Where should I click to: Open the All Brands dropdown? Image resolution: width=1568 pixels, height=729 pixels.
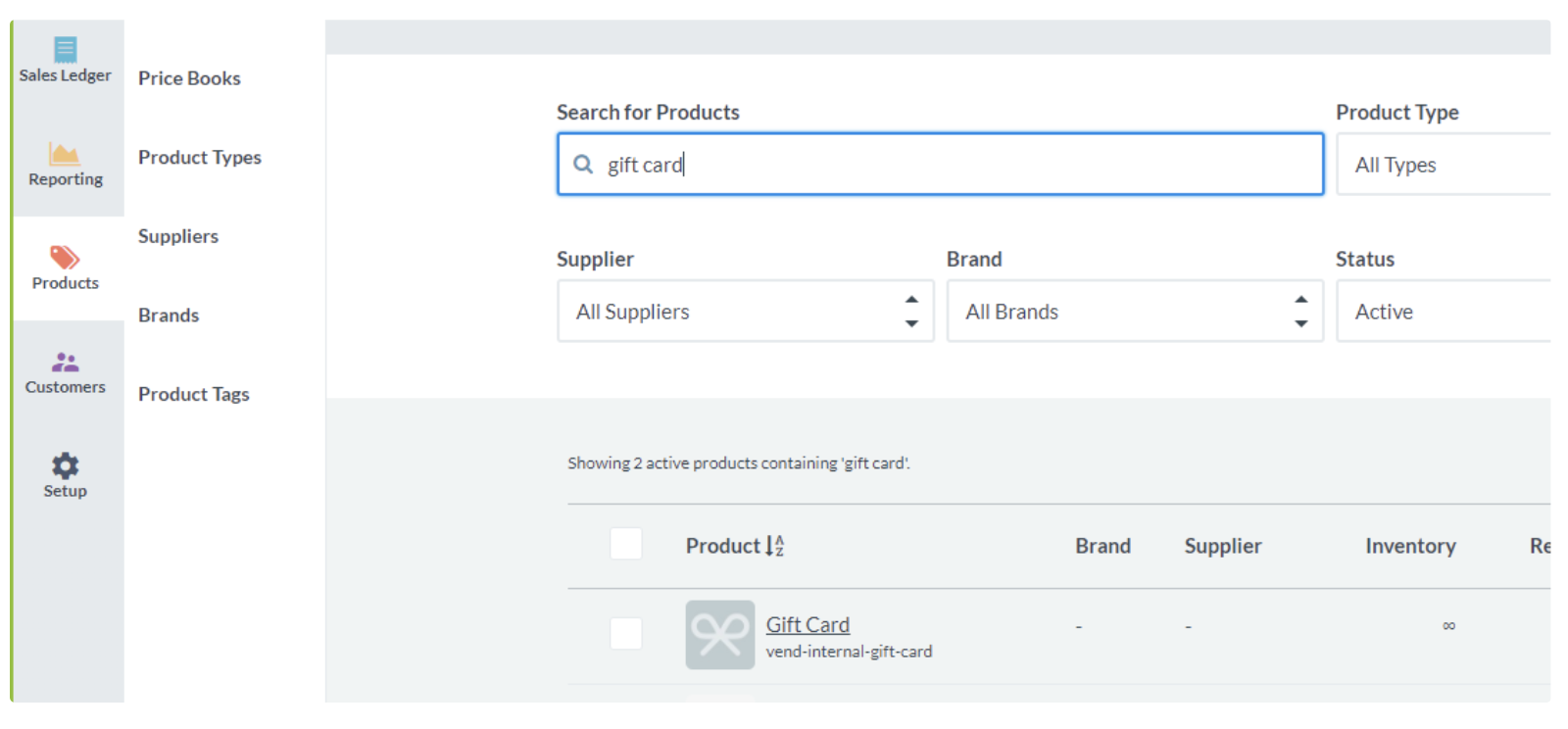1134,312
